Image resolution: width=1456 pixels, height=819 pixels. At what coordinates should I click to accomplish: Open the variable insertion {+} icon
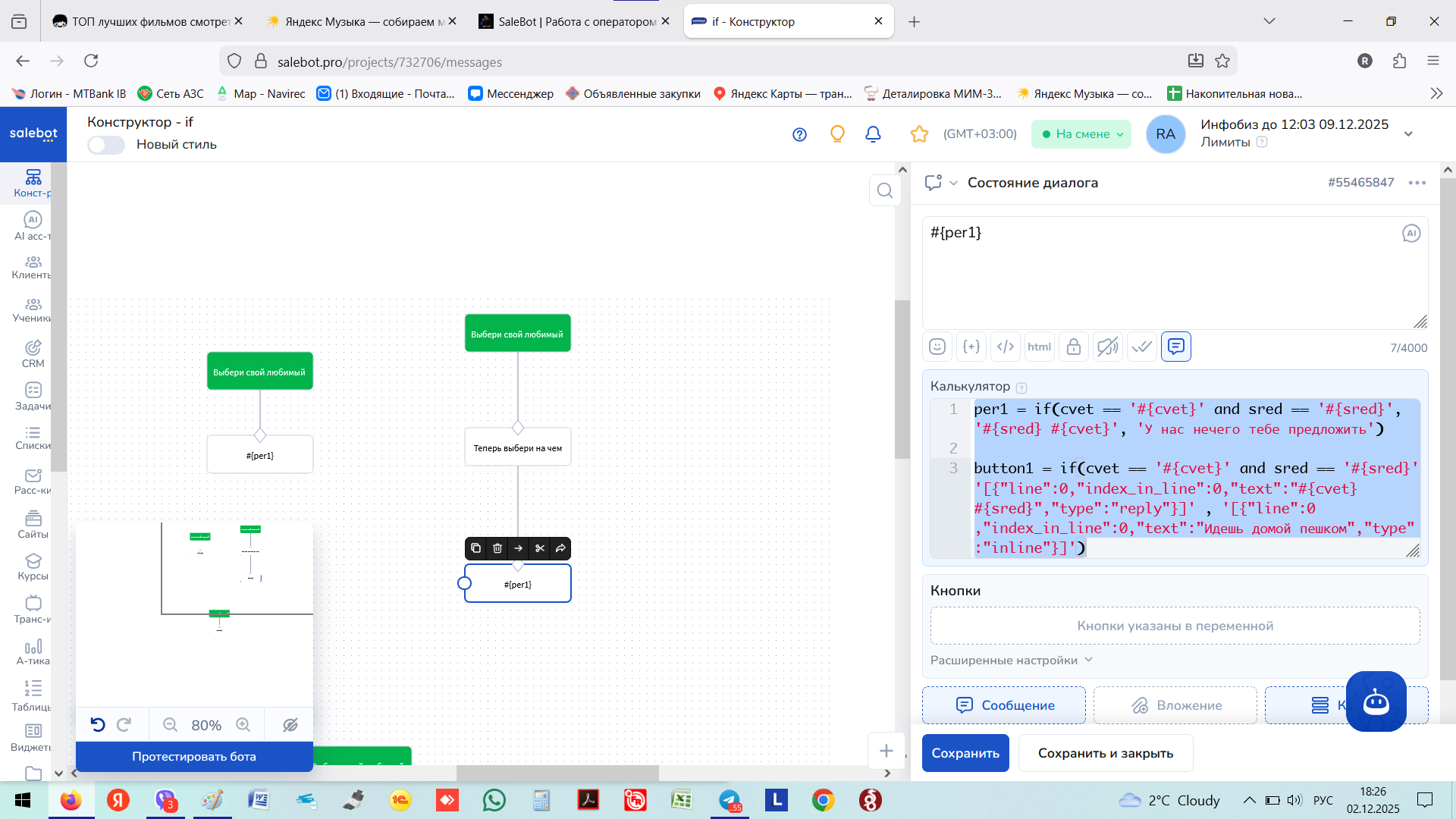(971, 347)
